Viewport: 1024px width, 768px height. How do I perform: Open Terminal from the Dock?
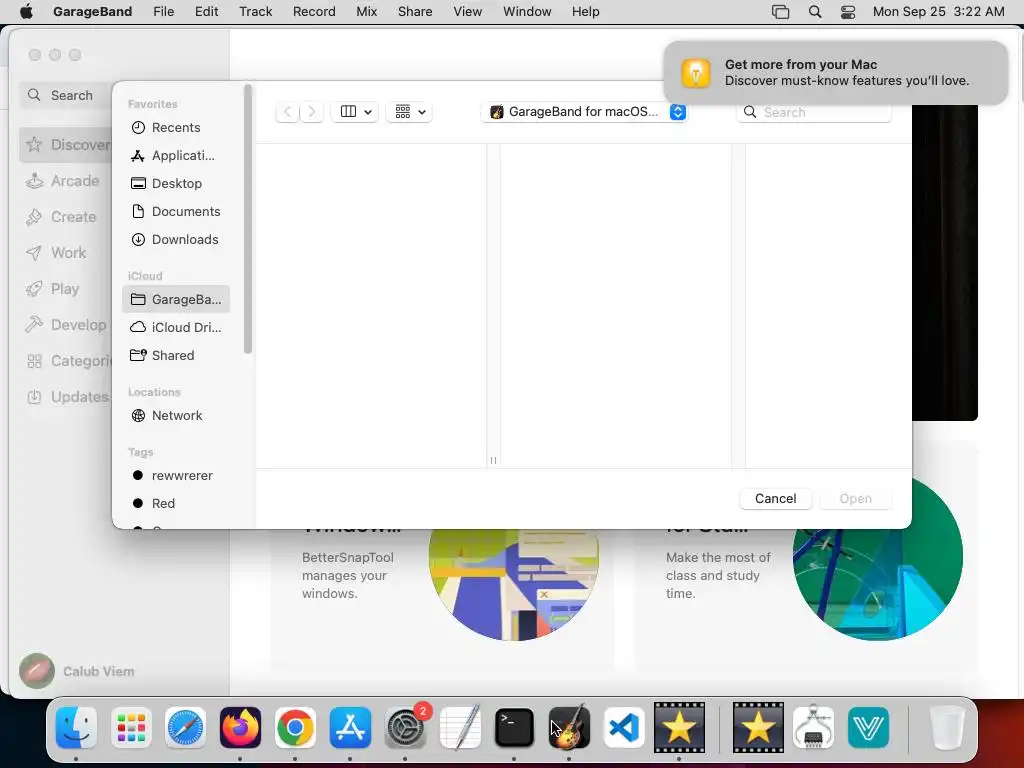click(515, 728)
